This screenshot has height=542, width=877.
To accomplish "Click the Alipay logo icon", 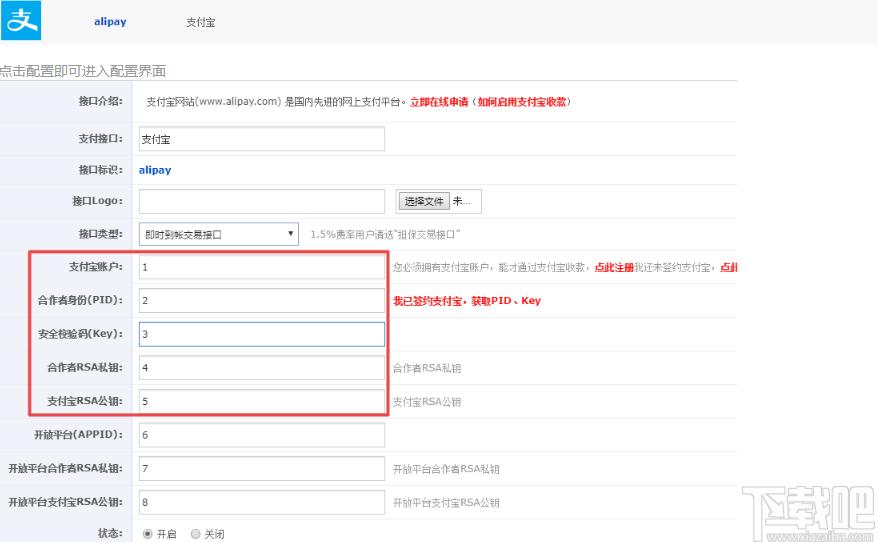I will pos(21,20).
